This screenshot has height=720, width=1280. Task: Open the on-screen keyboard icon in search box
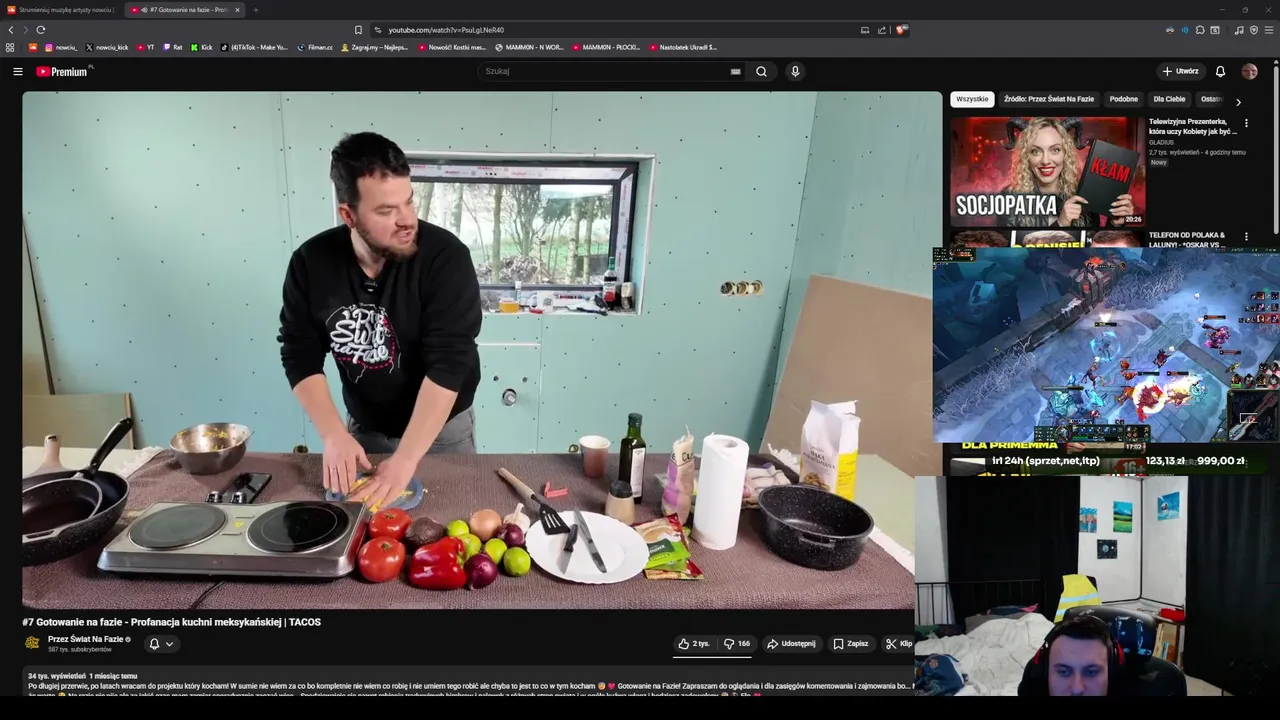coord(735,71)
